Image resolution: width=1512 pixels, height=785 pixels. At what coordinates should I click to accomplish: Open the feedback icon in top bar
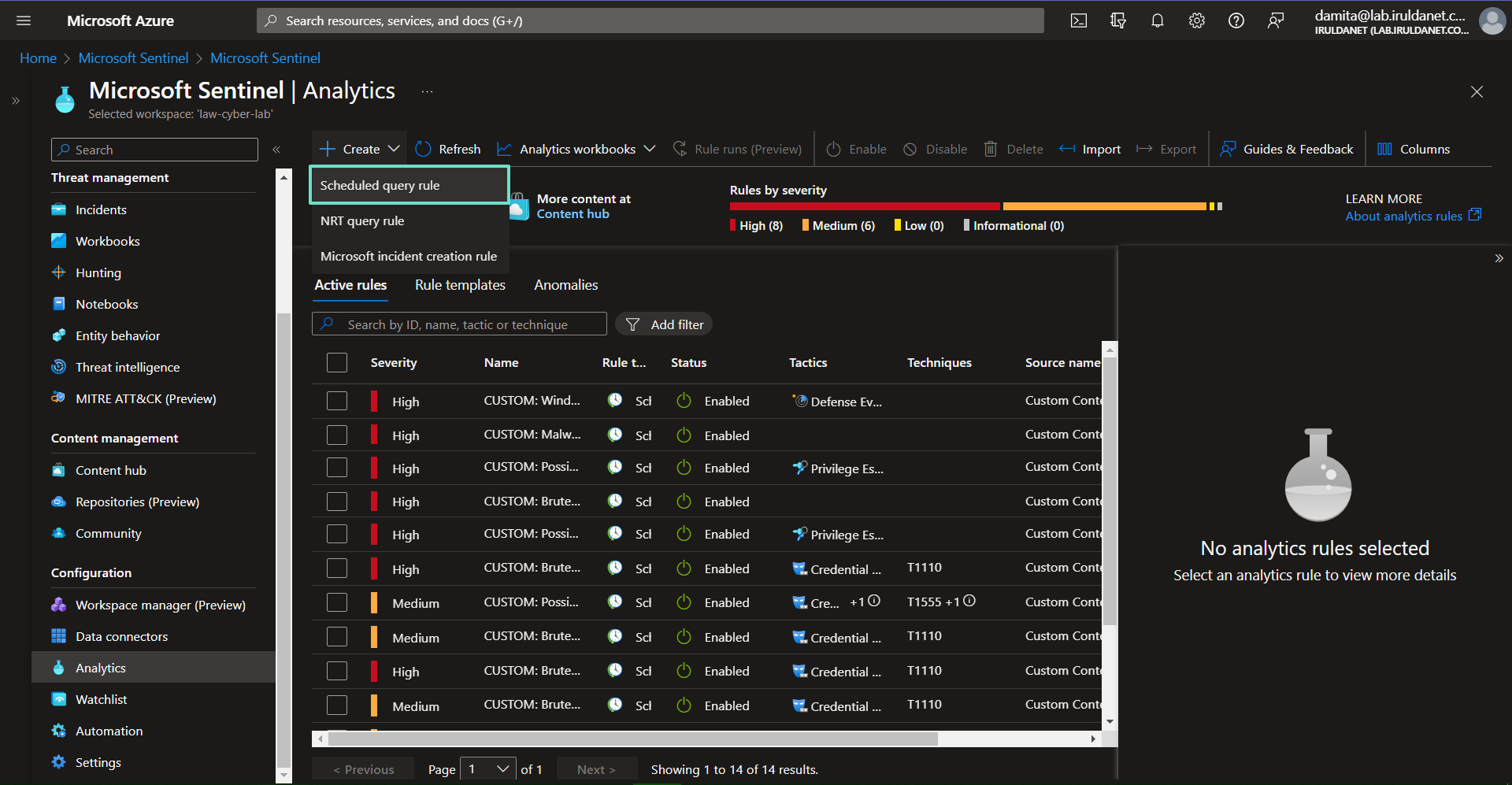[x=1276, y=20]
